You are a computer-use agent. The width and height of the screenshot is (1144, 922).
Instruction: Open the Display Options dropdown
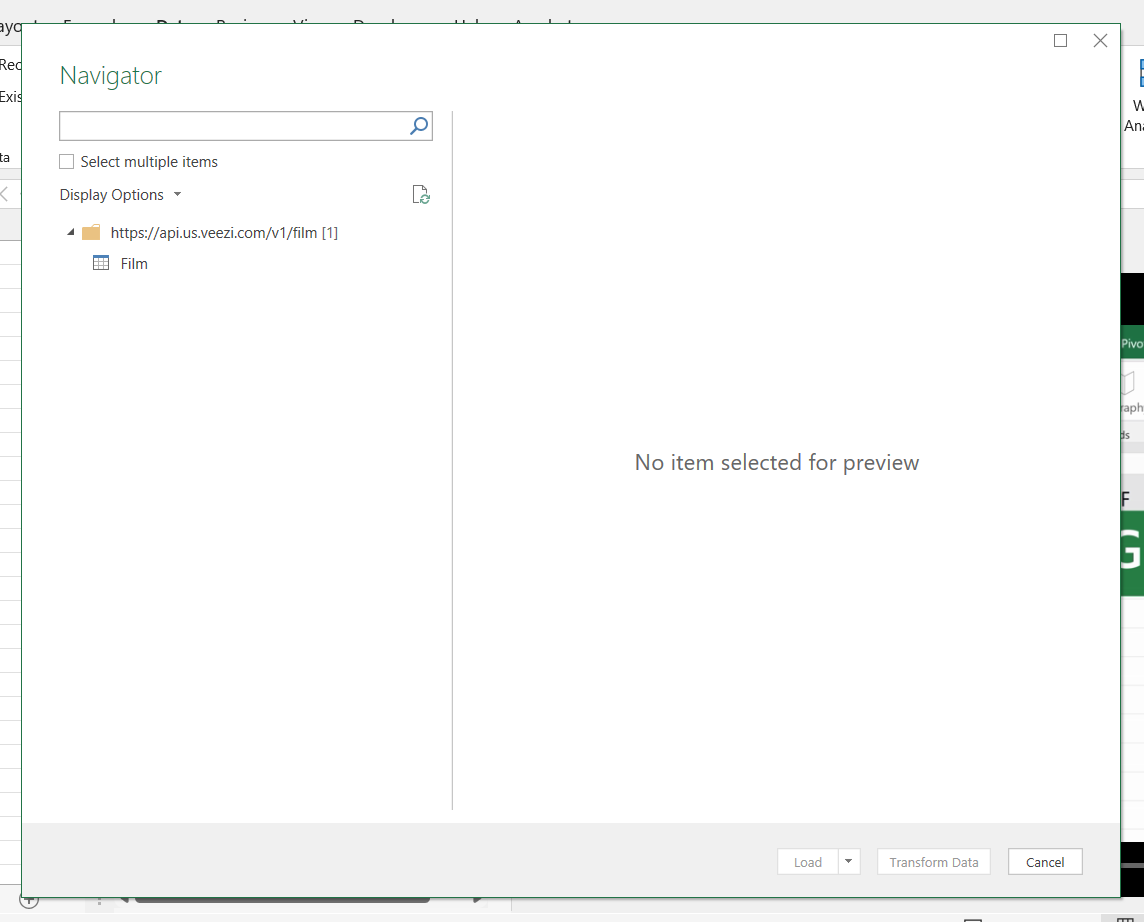[120, 194]
